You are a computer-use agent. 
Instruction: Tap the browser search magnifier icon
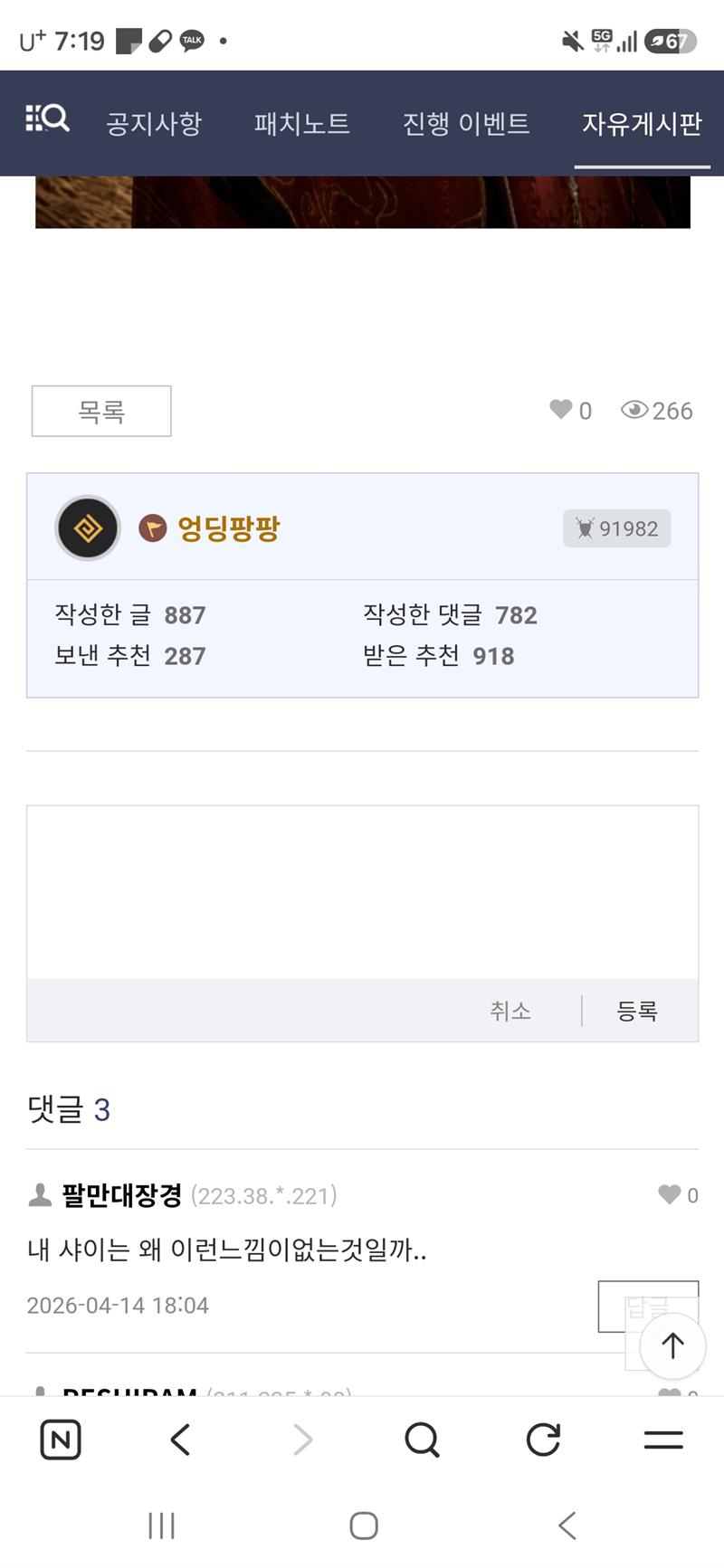pos(422,1439)
